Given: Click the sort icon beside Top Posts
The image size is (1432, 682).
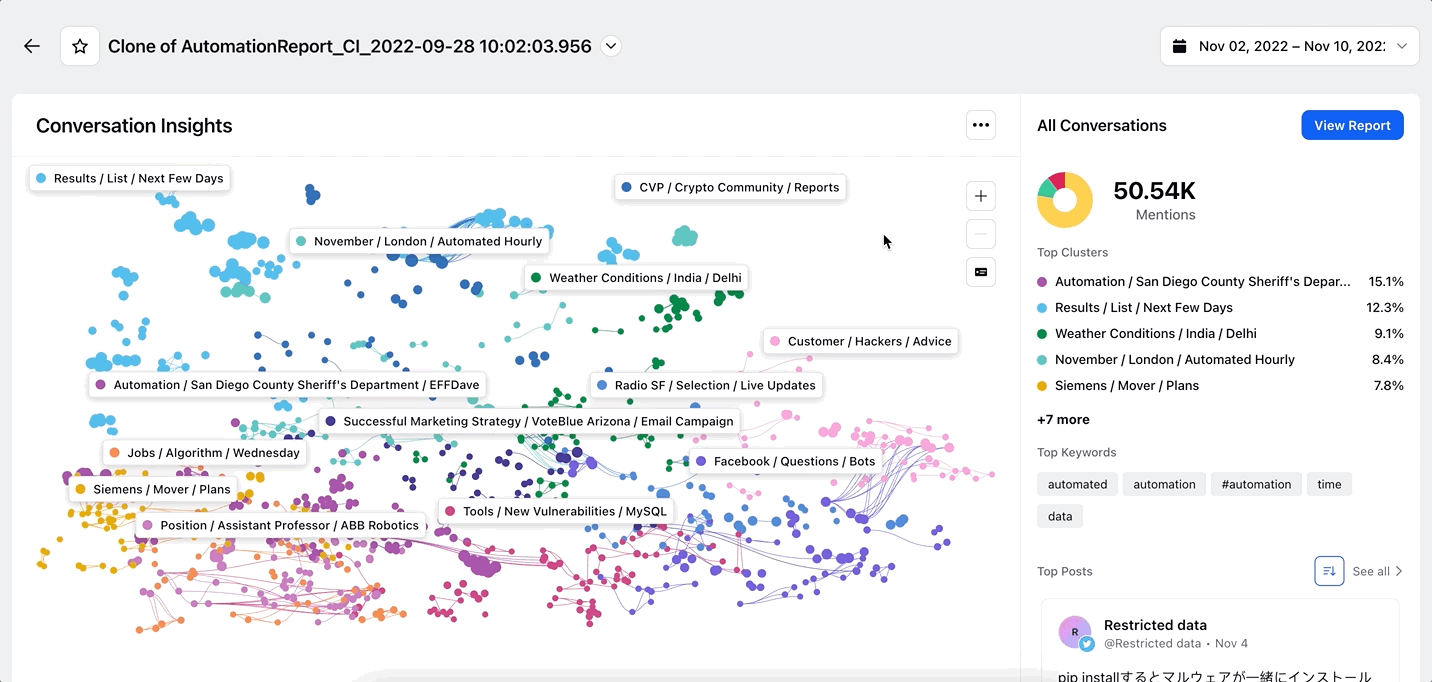Looking at the screenshot, I should [1329, 571].
